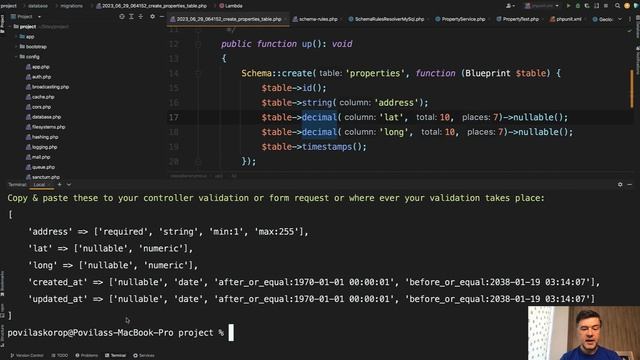The image size is (640, 360).
Task: Click the project breadcrumb in navigation bar
Action: 9,6
